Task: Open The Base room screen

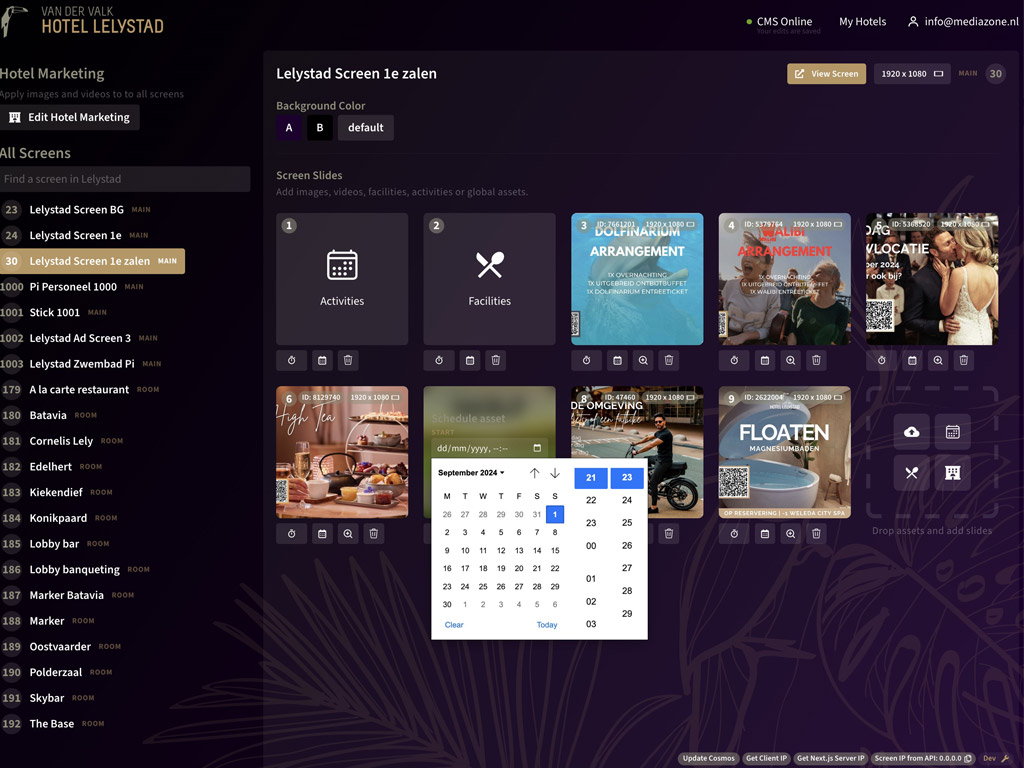Action: coord(52,724)
